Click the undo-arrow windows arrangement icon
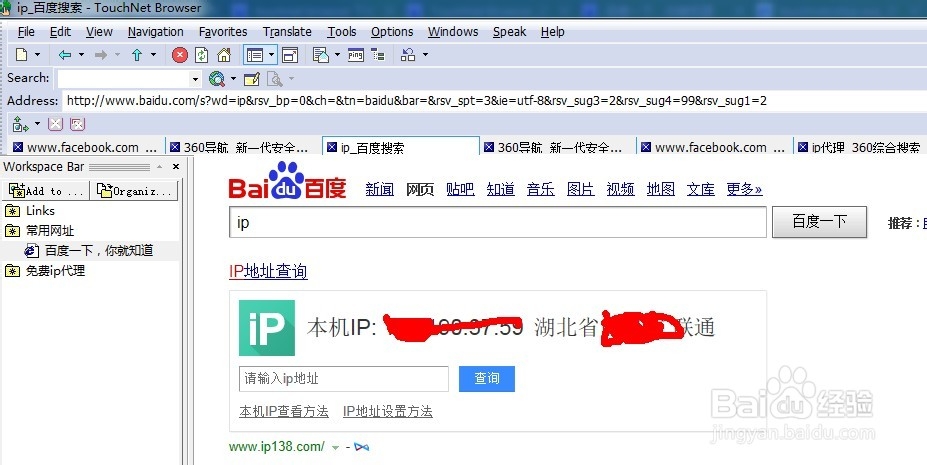This screenshot has height=465, width=927. click(x=408, y=55)
